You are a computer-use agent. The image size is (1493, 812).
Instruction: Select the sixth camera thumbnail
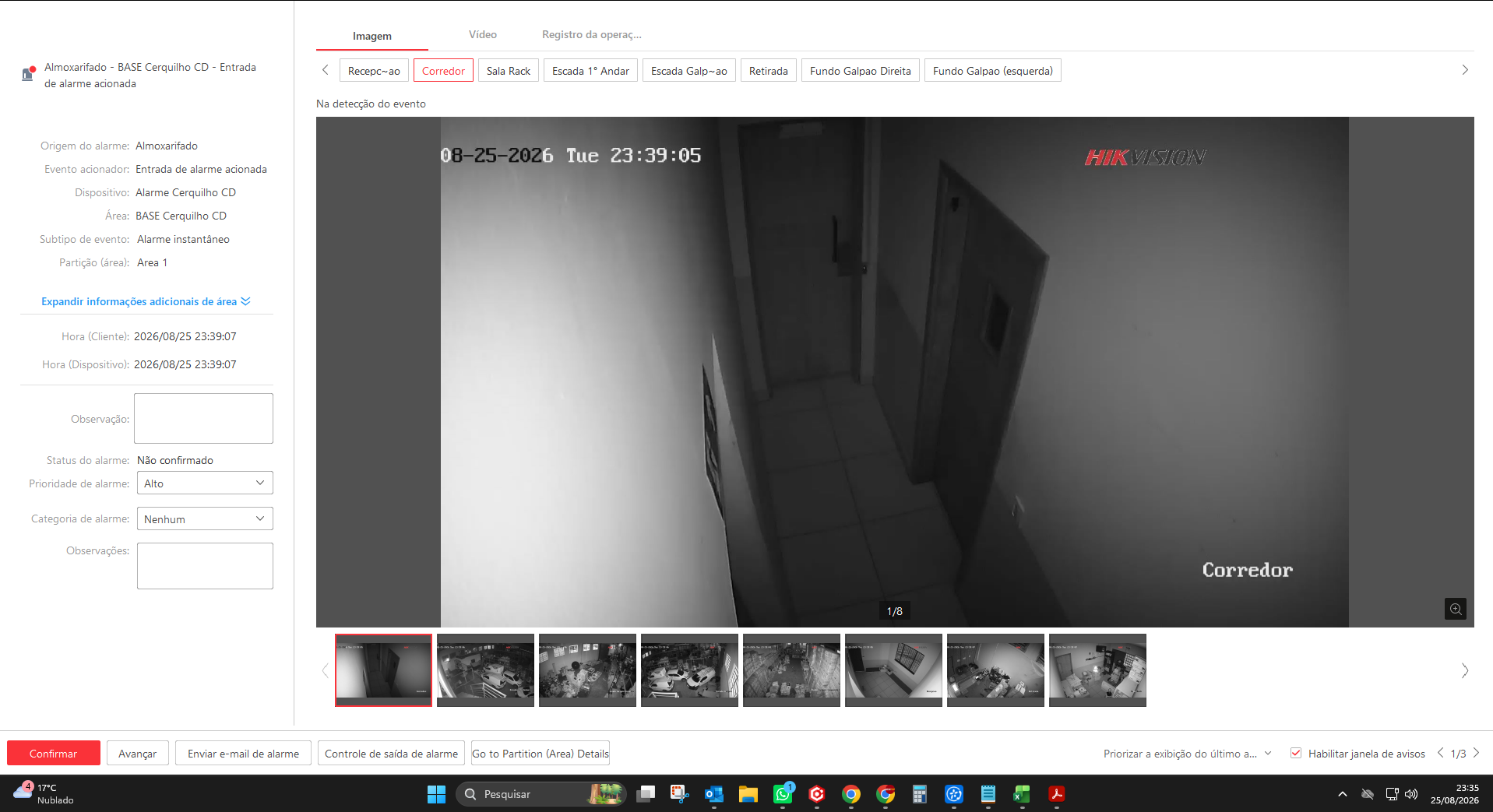click(x=893, y=670)
